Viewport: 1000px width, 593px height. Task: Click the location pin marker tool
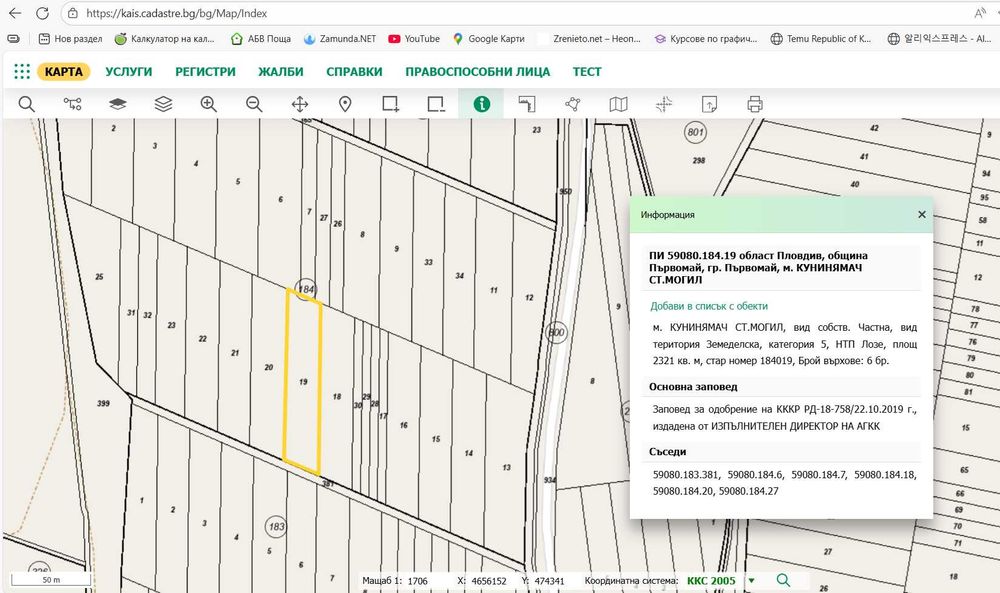(x=345, y=104)
